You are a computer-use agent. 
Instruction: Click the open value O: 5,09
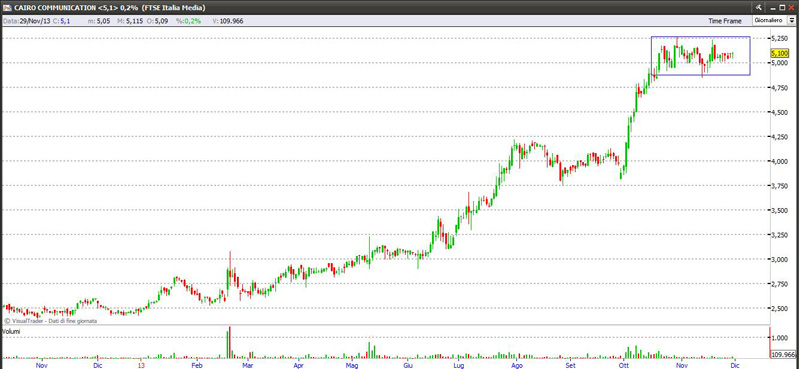click(x=157, y=21)
